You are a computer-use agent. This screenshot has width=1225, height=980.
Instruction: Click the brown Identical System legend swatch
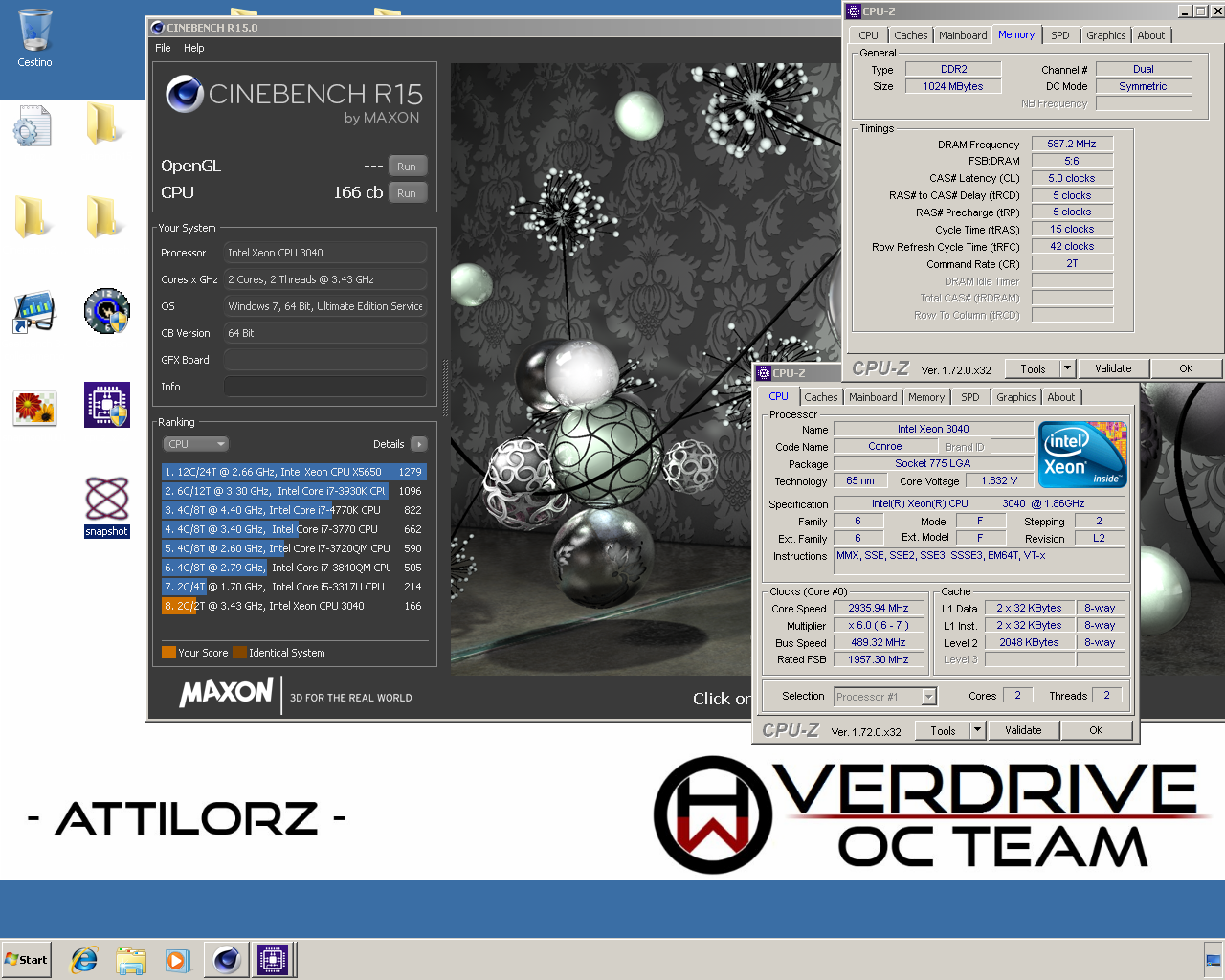point(240,653)
